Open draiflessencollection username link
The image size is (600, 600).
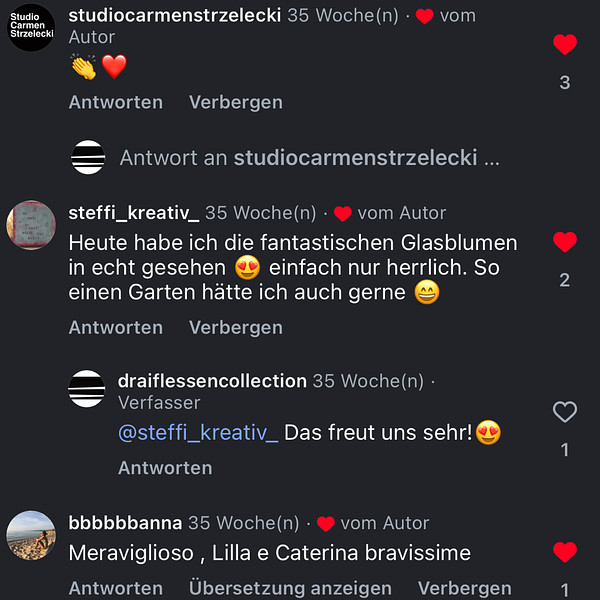click(212, 381)
